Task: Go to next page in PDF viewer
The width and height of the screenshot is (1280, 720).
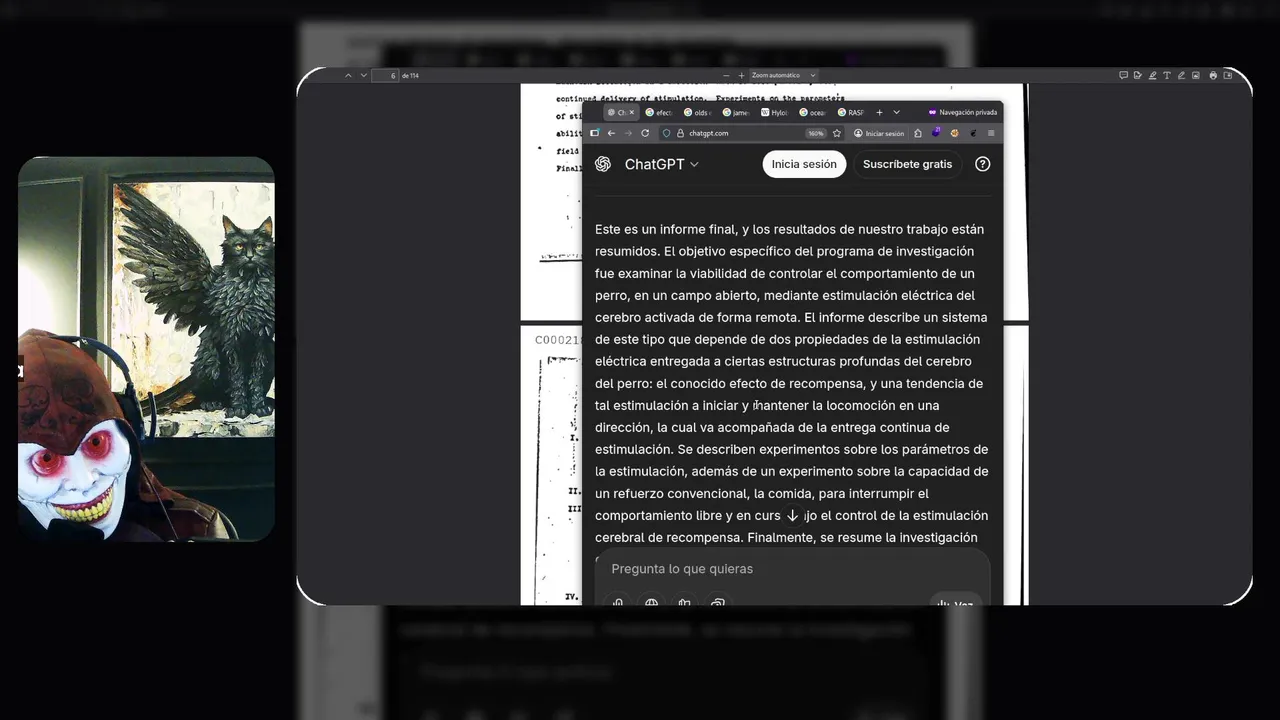Action: coord(363,75)
